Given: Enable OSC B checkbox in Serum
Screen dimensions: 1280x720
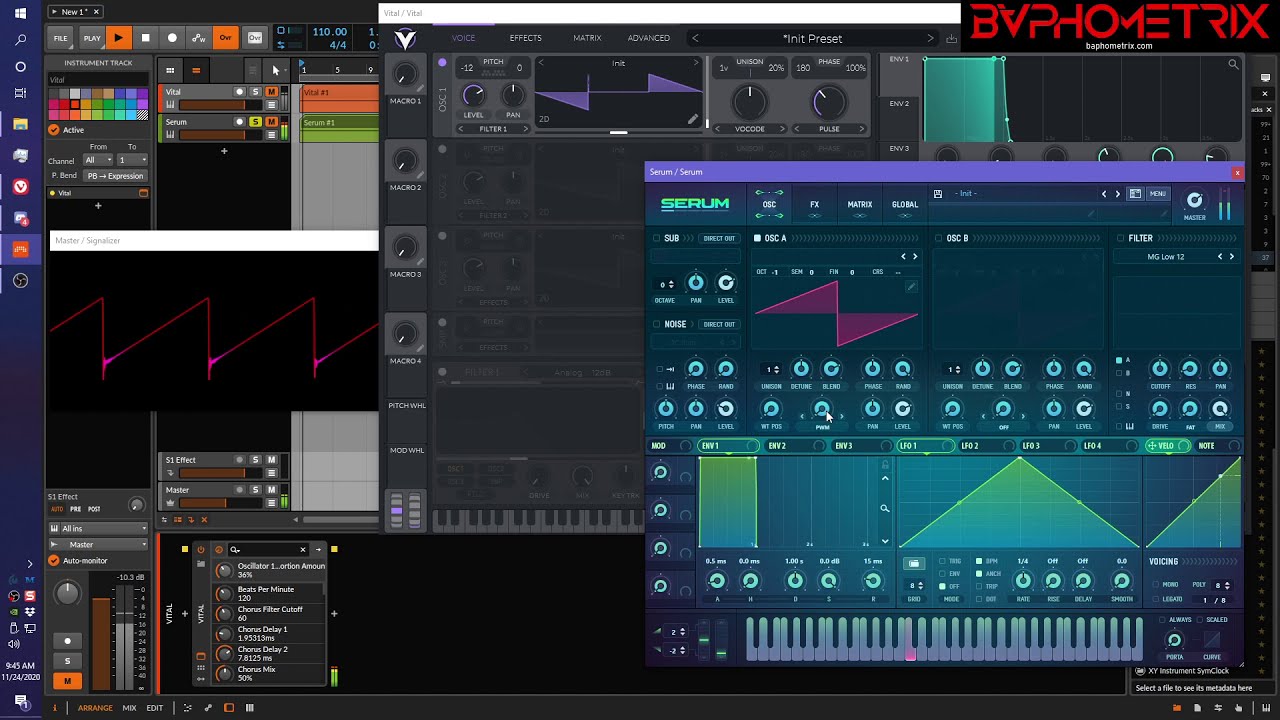Looking at the screenshot, I should click(939, 239).
